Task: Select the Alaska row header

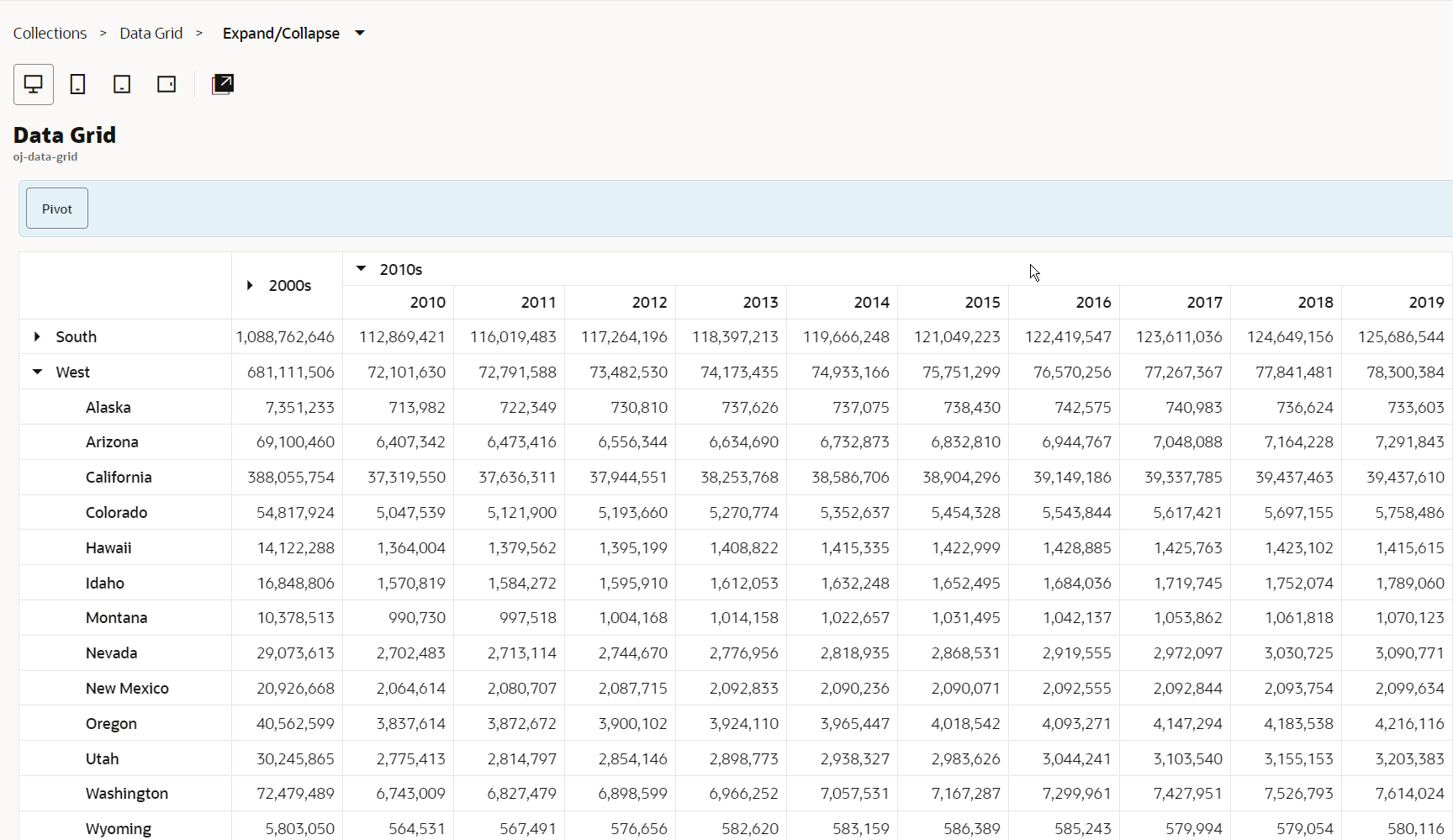Action: pos(125,407)
